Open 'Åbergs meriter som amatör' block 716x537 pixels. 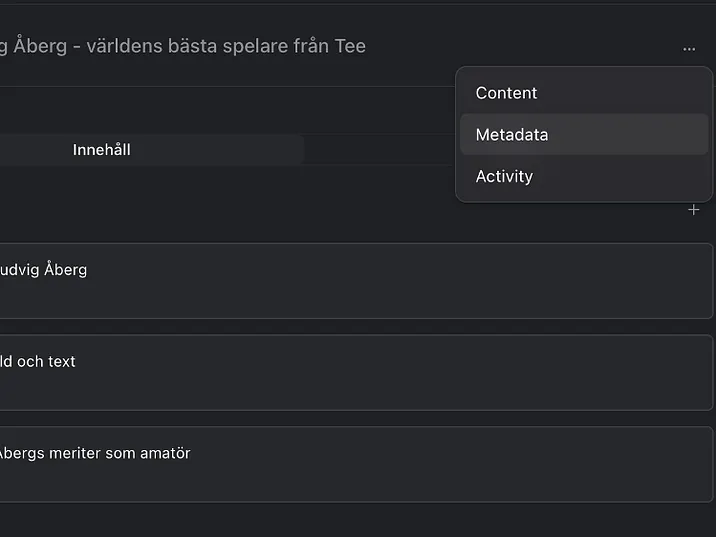click(x=300, y=464)
